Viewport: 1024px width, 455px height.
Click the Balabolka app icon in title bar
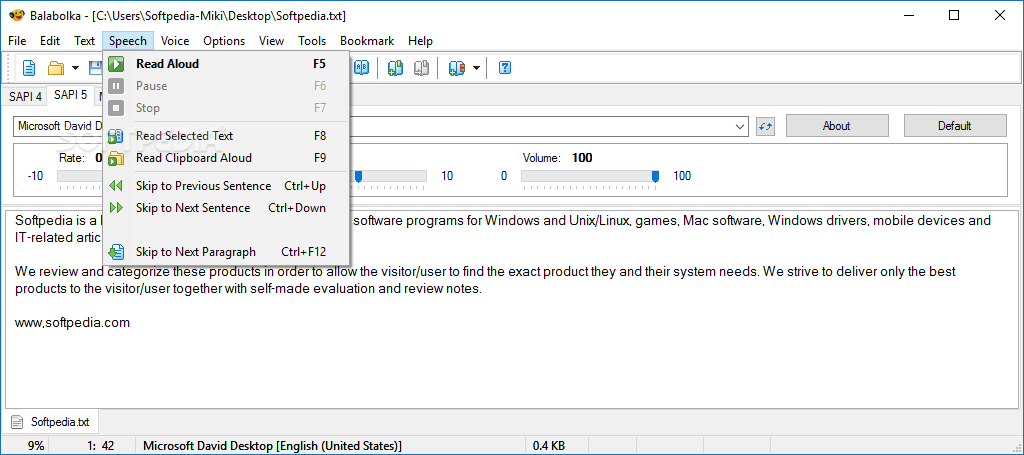pyautogui.click(x=16, y=16)
